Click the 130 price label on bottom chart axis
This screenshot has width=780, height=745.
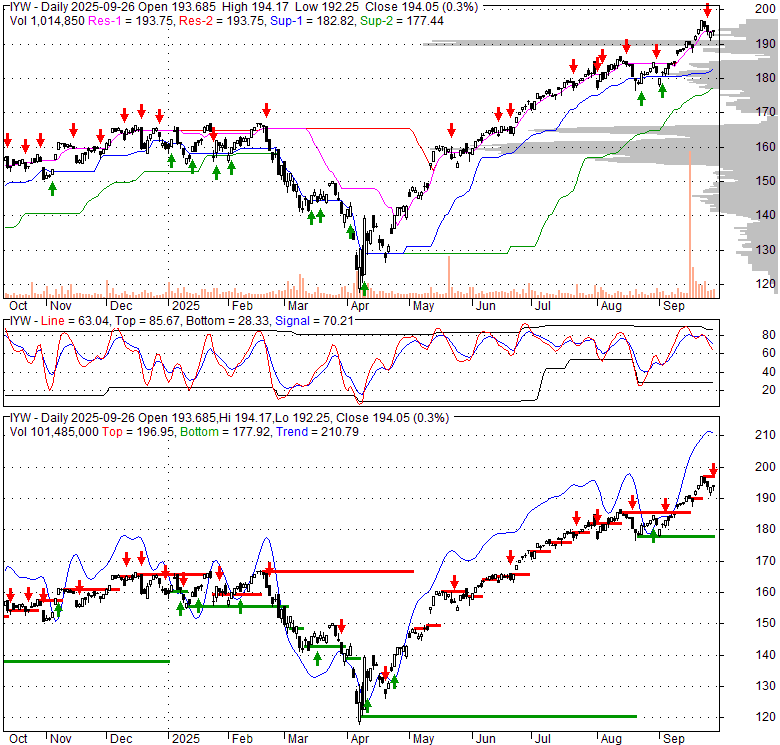(765, 686)
